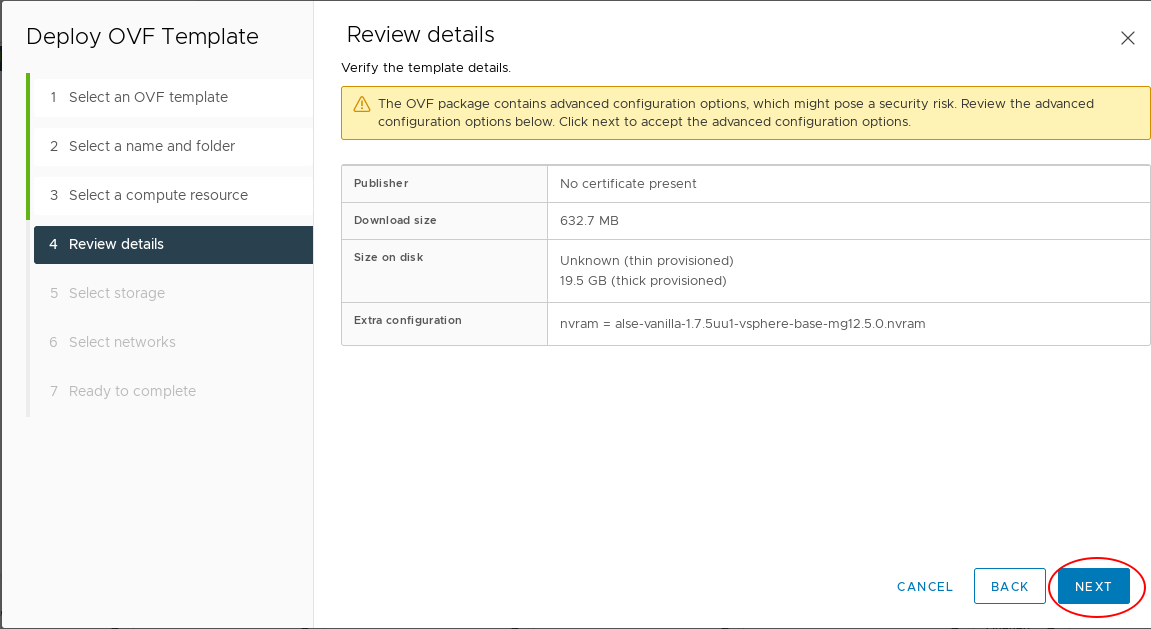The height and width of the screenshot is (629, 1151).
Task: Click the Download size label
Action: click(395, 220)
